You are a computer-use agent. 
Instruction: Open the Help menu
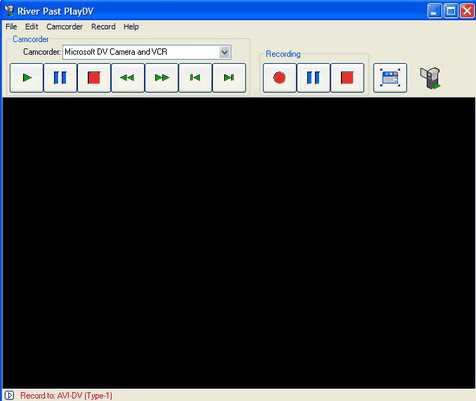(131, 27)
